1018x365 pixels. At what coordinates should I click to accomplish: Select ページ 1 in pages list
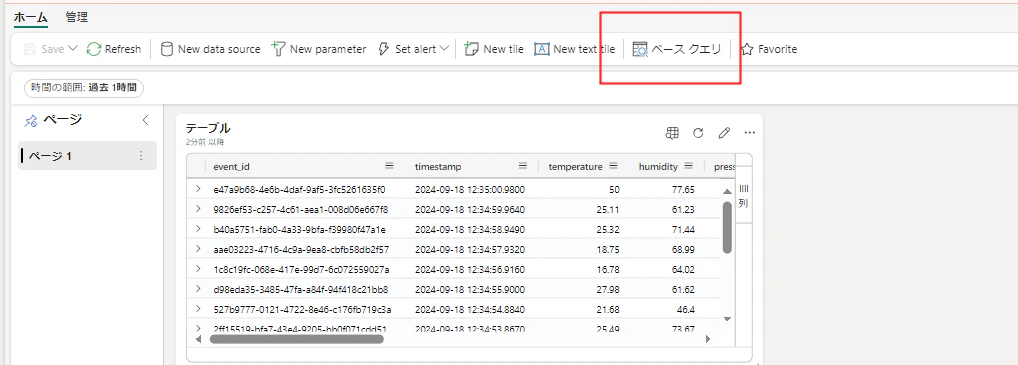pyautogui.click(x=87, y=156)
